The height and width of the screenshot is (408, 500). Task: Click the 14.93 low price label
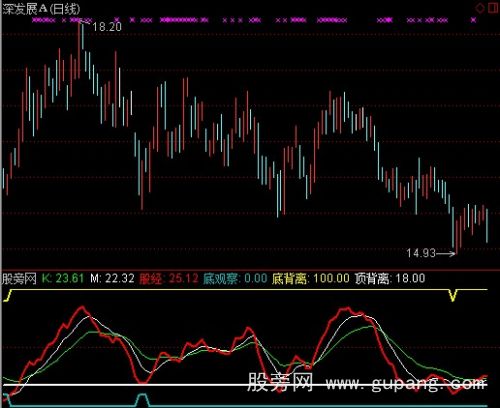tap(421, 253)
